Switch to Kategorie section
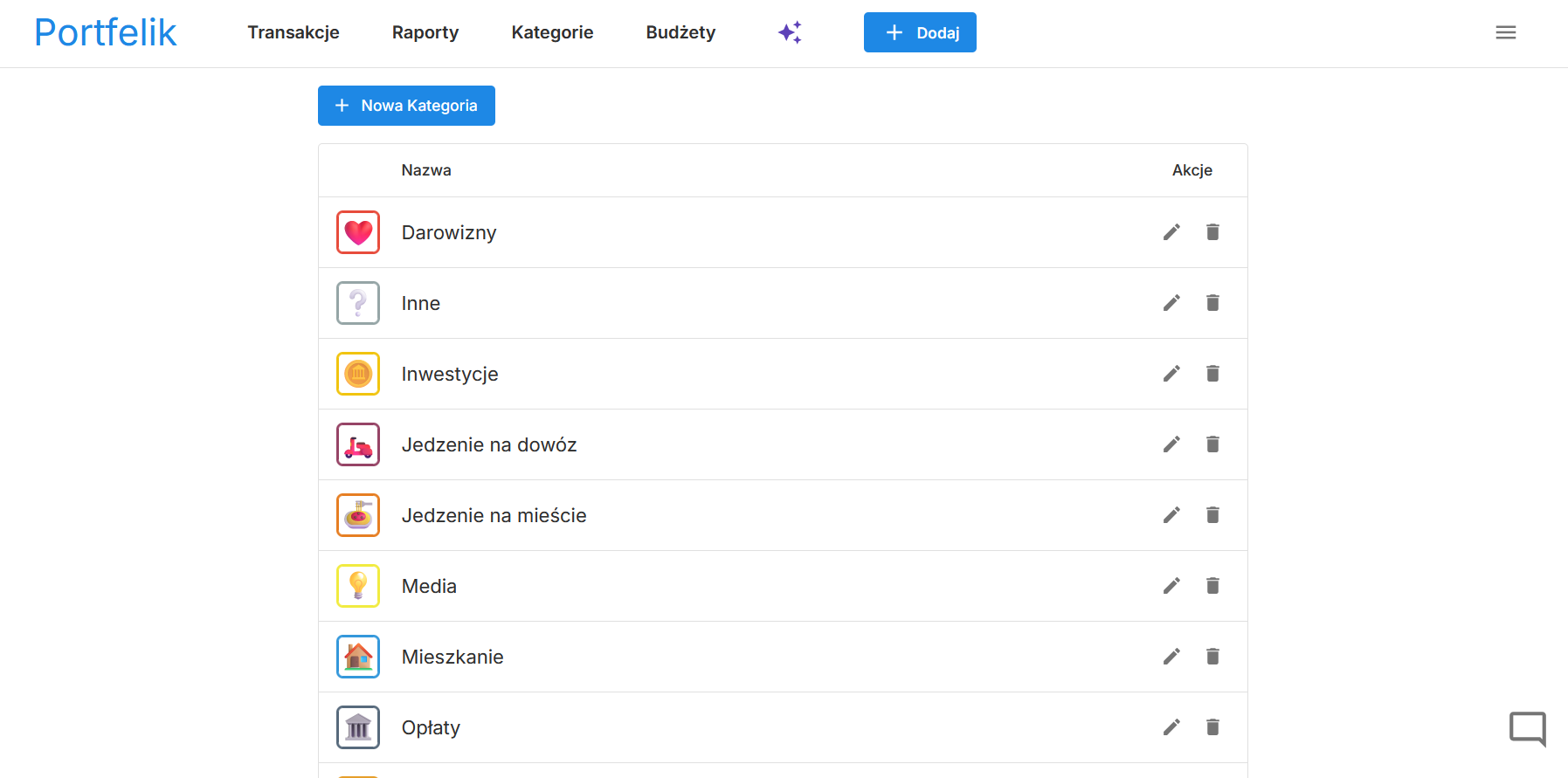The image size is (1568, 778). [552, 32]
